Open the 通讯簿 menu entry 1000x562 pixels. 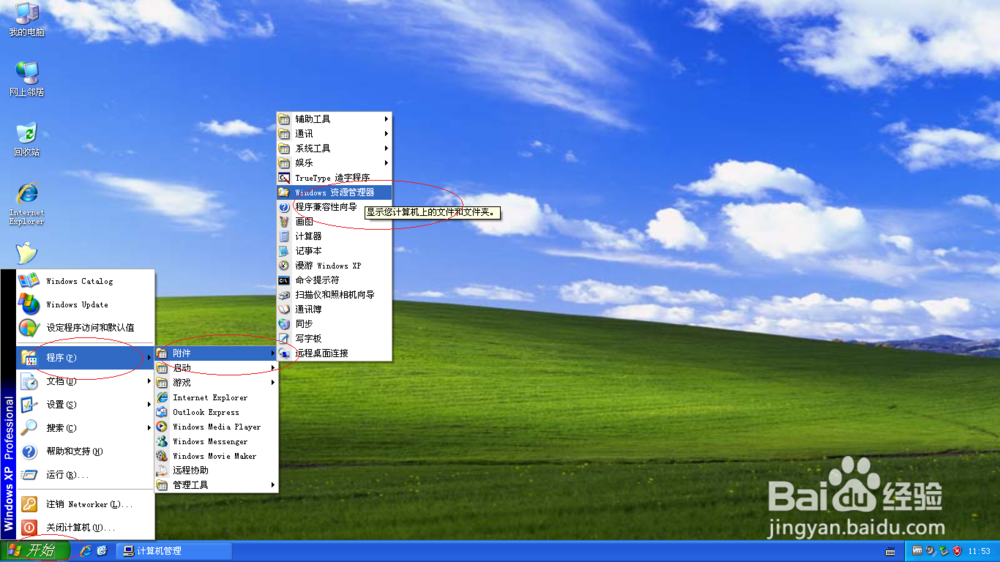click(335, 309)
